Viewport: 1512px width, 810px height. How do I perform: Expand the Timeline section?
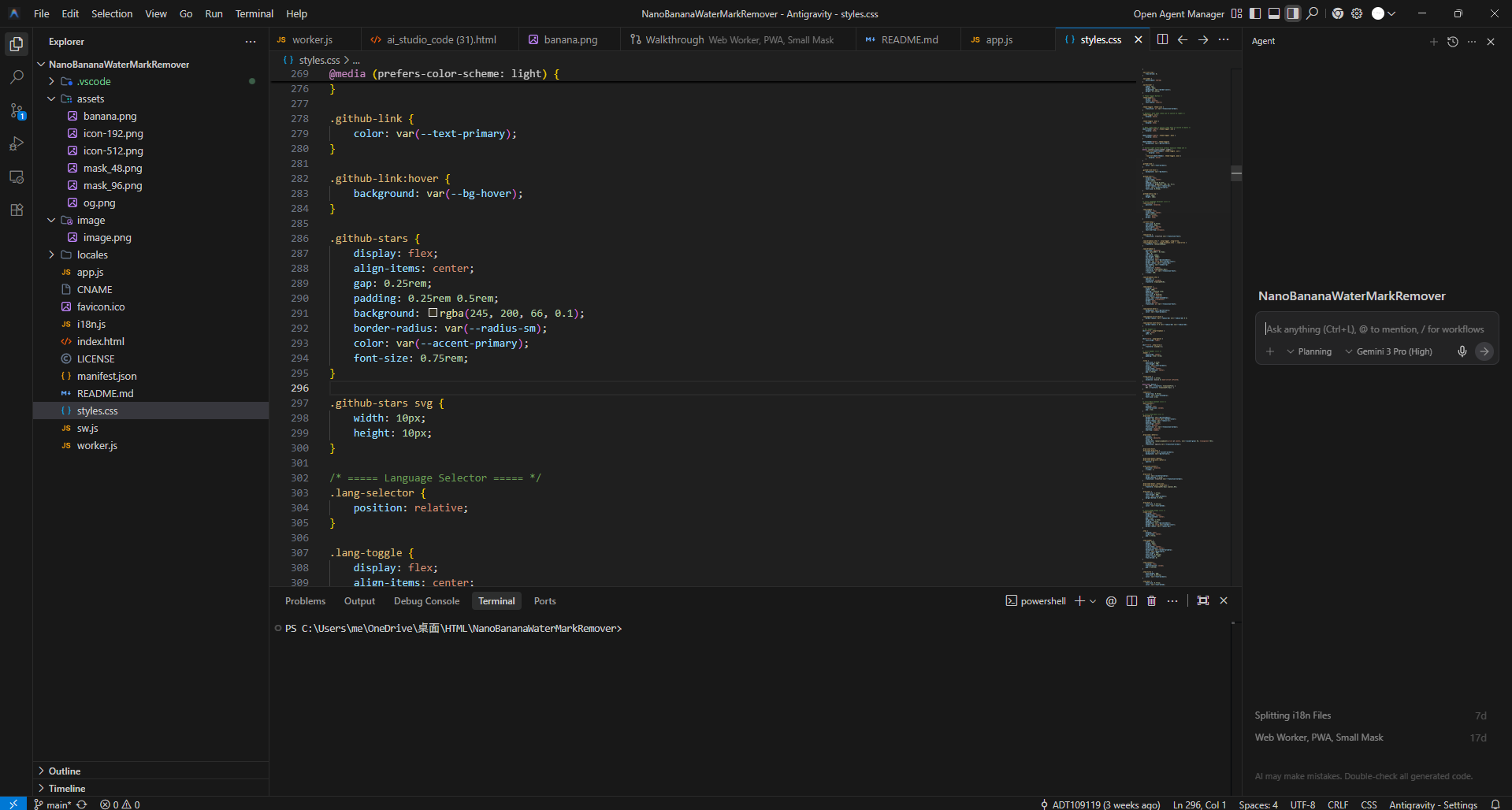click(x=150, y=788)
